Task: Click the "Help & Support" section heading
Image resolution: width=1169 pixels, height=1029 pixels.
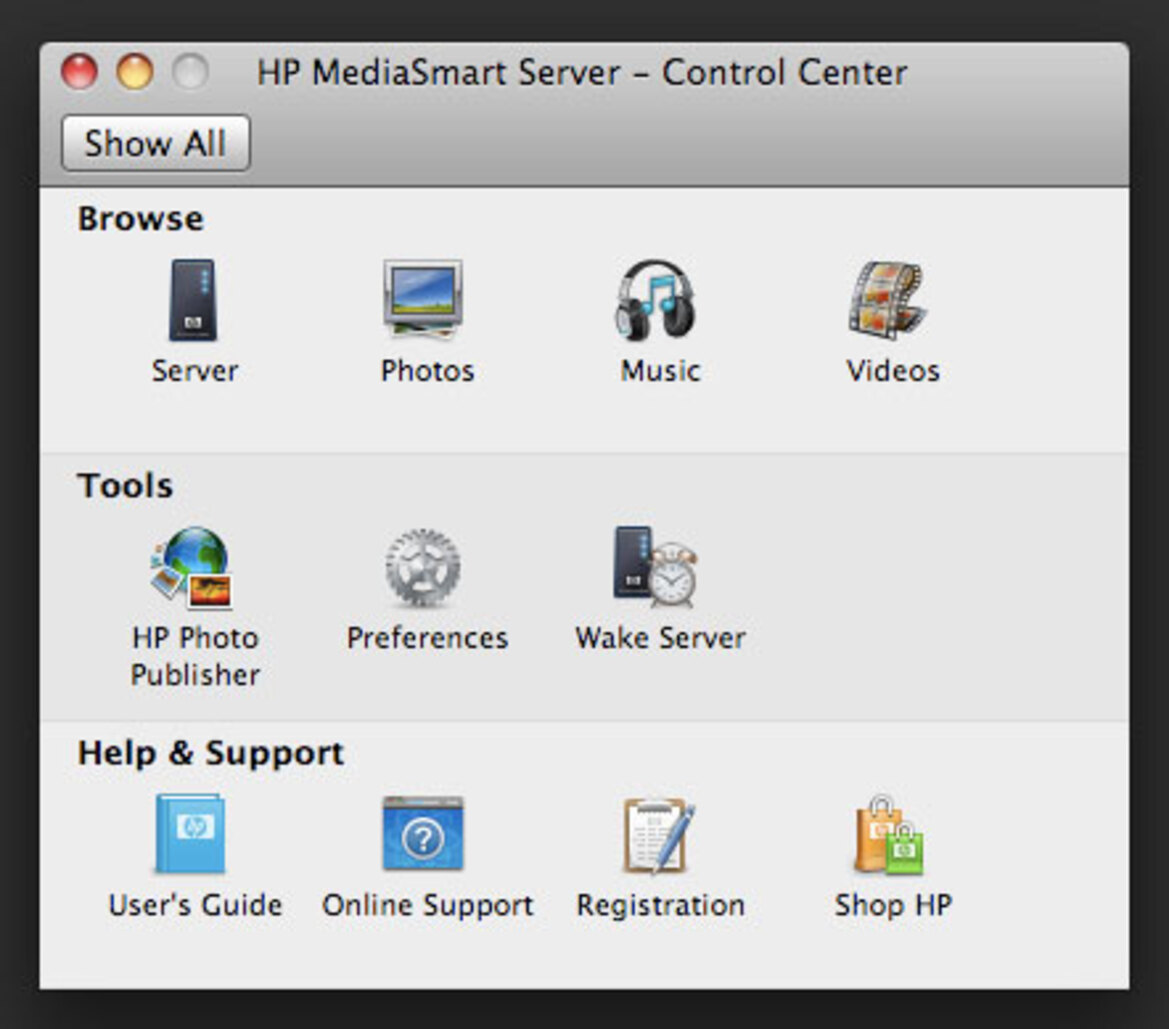Action: 211,752
